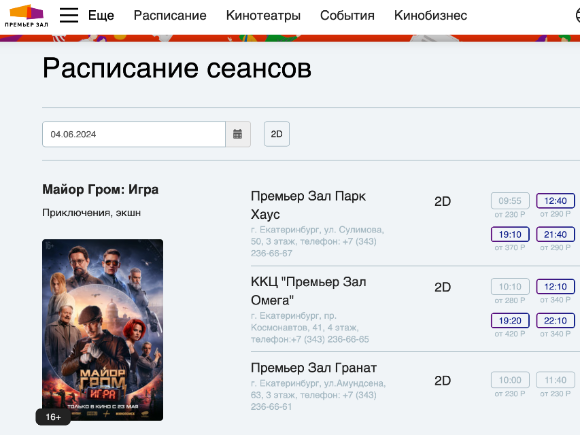Toggle the 2D format filter
Screen dimensions: 580x435
[277, 134]
